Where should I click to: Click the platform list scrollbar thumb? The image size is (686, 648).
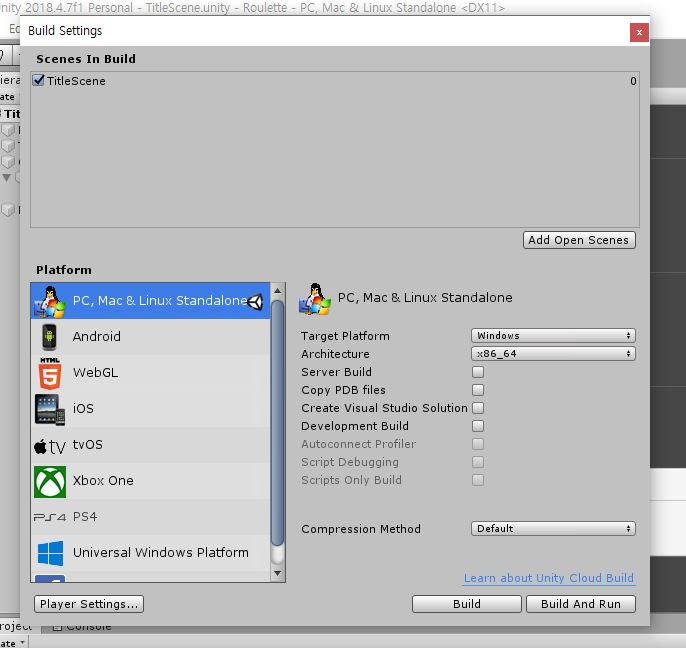277,423
